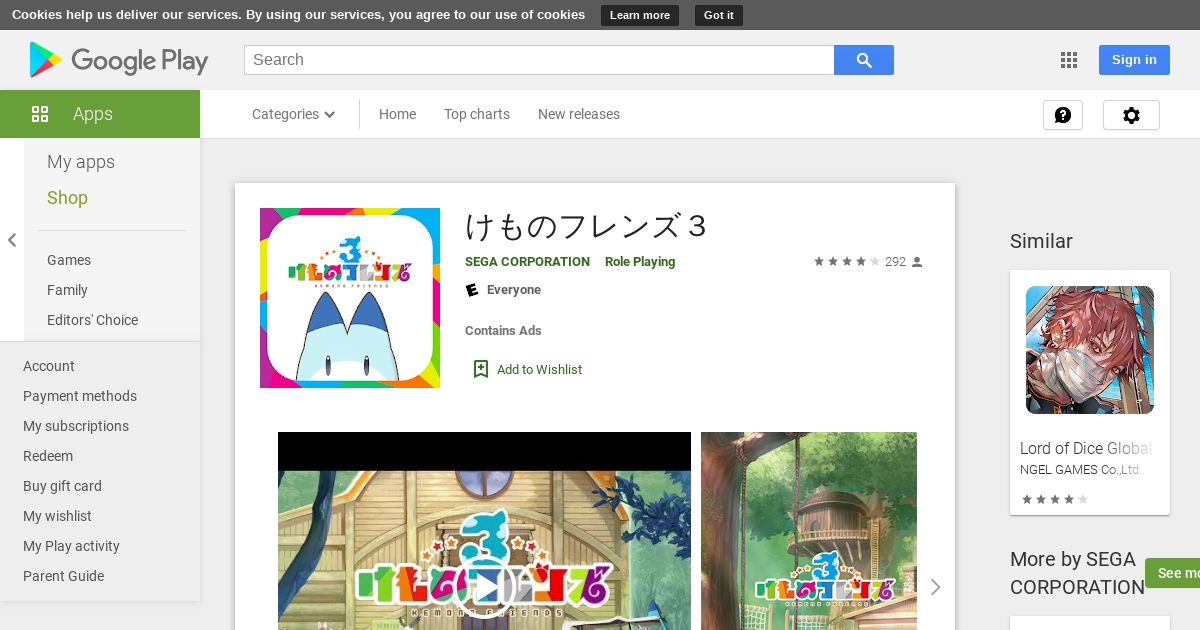1200x630 pixels.
Task: Click the Everyone content rating icon
Action: pyautogui.click(x=472, y=290)
